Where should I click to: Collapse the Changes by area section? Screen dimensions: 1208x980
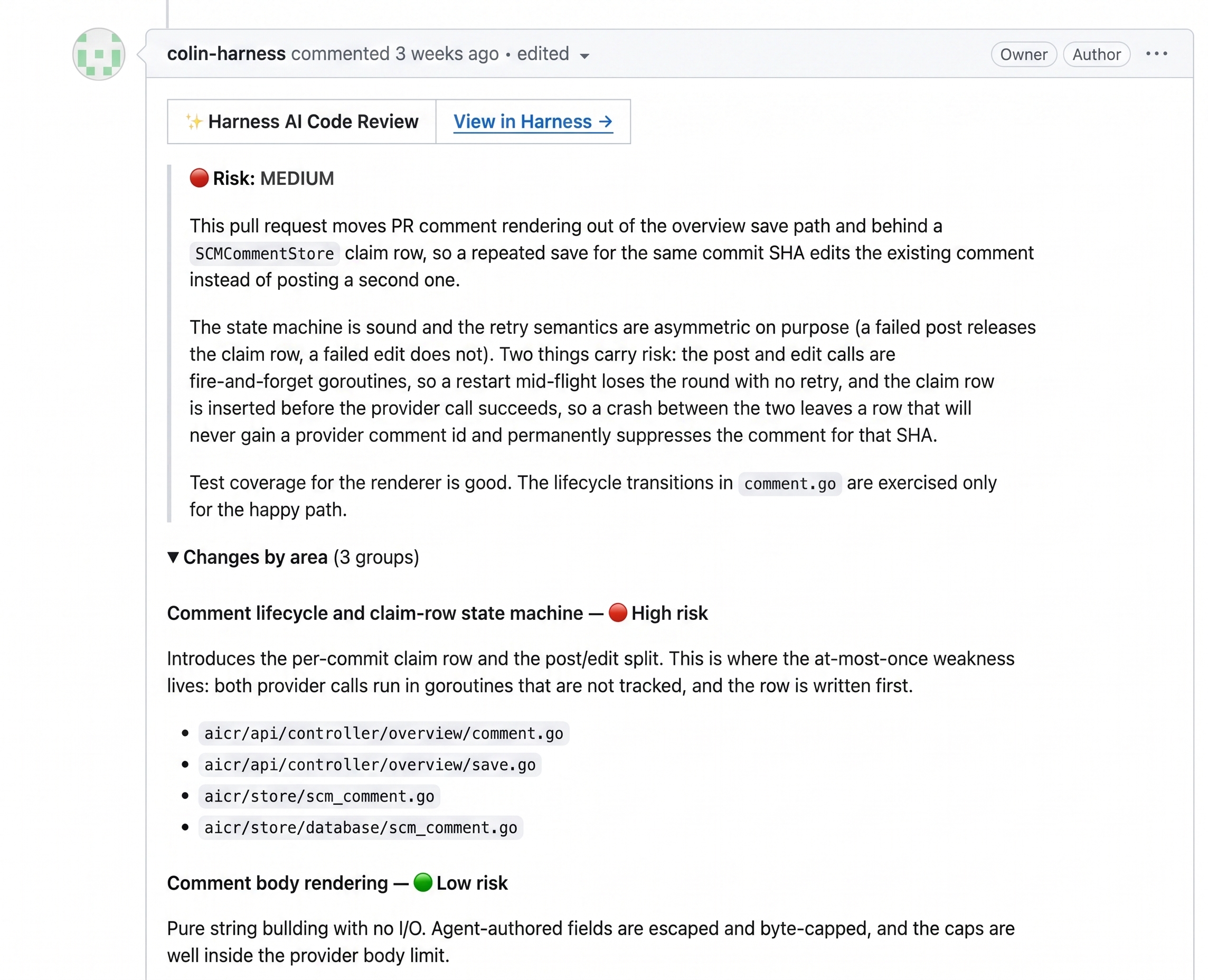[174, 557]
